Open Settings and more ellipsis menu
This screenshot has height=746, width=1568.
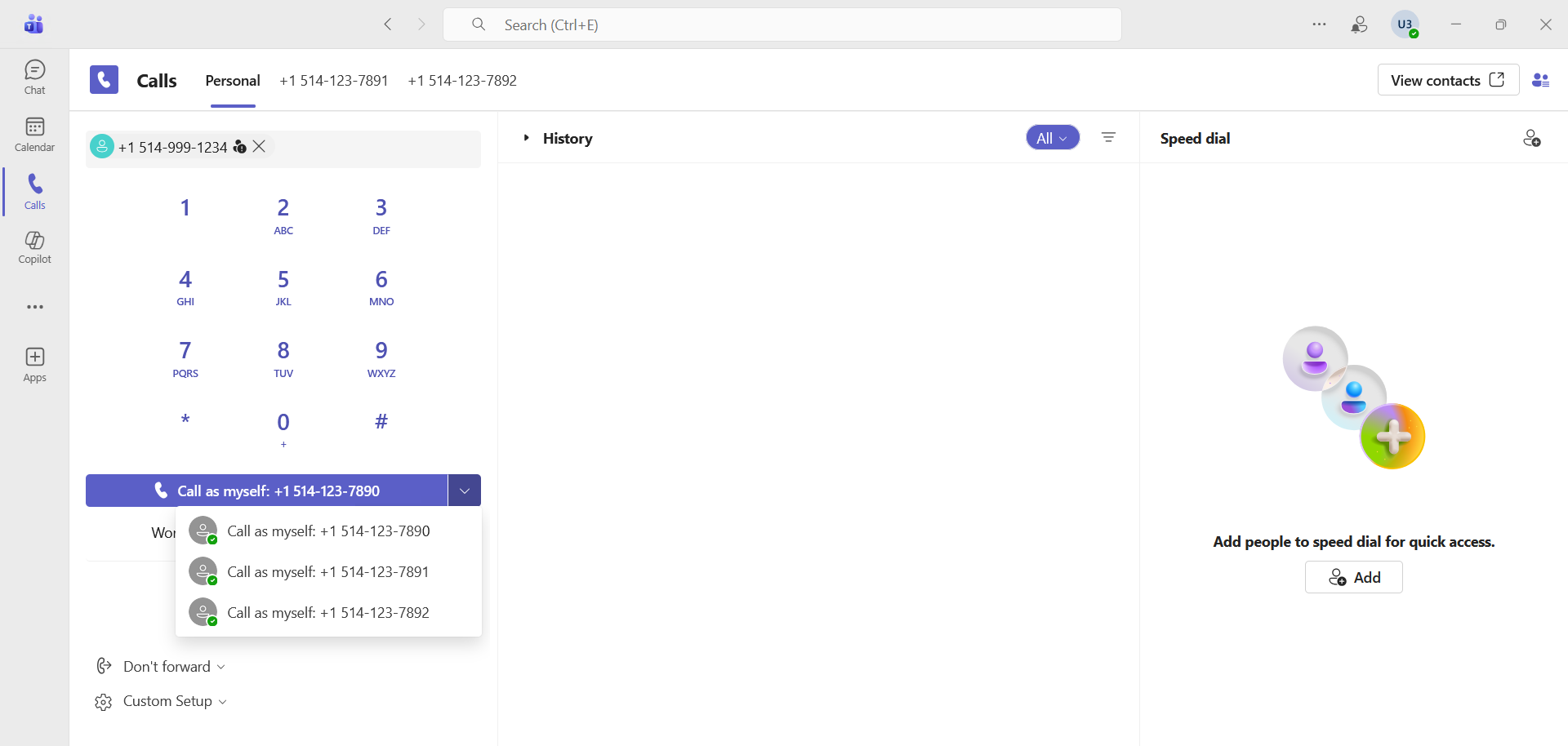(1319, 24)
